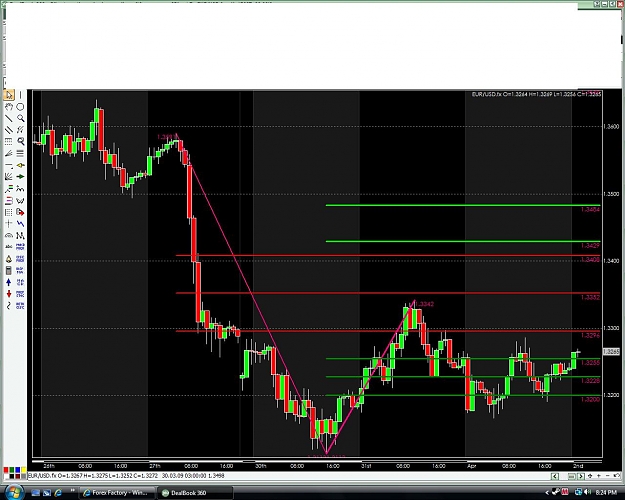The width and height of the screenshot is (625, 500).
Task: Switch to the DealBook 360 taskbar button
Action: [x=195, y=493]
